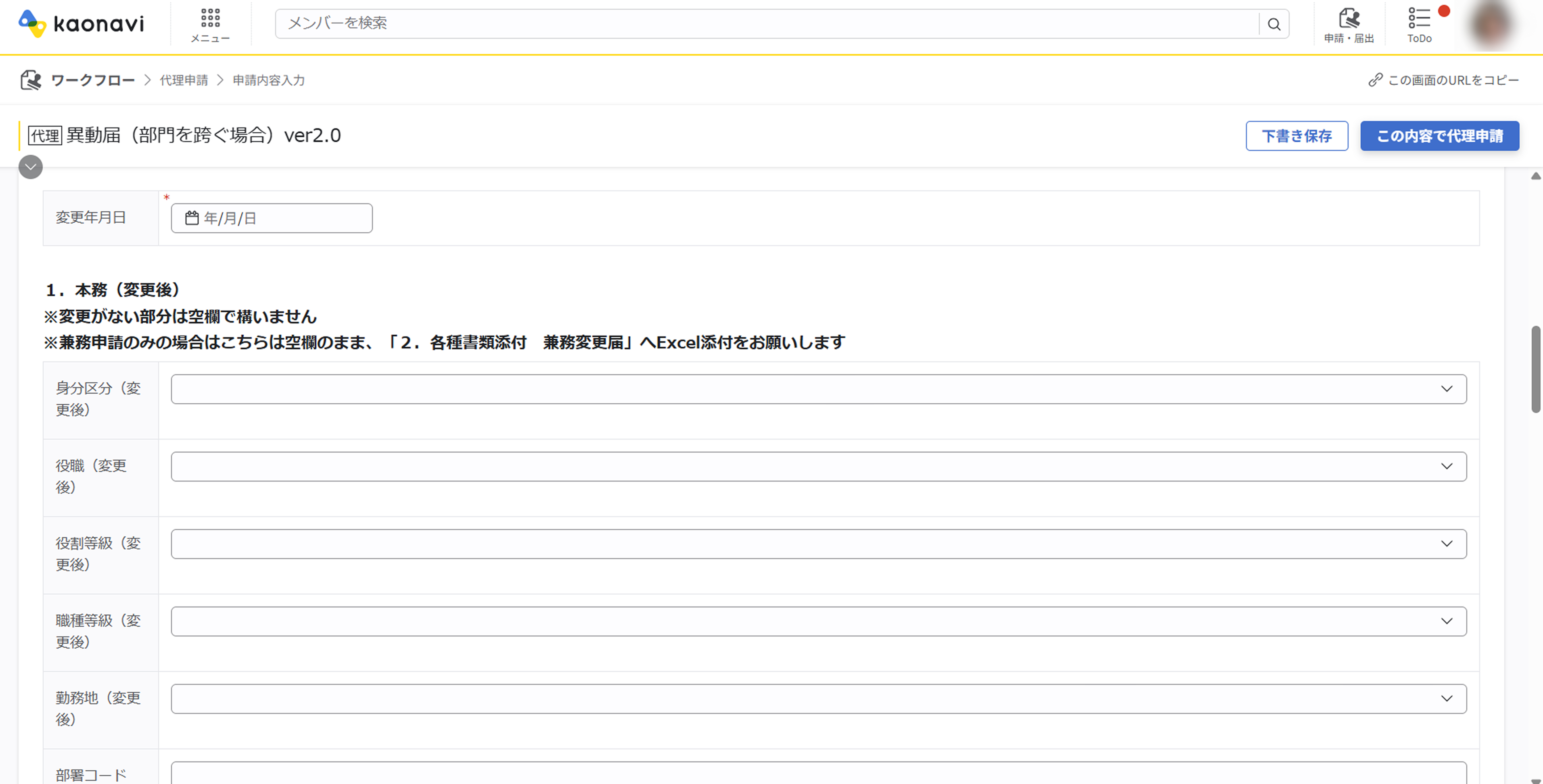Open the ToDo list icon

coord(1419,19)
